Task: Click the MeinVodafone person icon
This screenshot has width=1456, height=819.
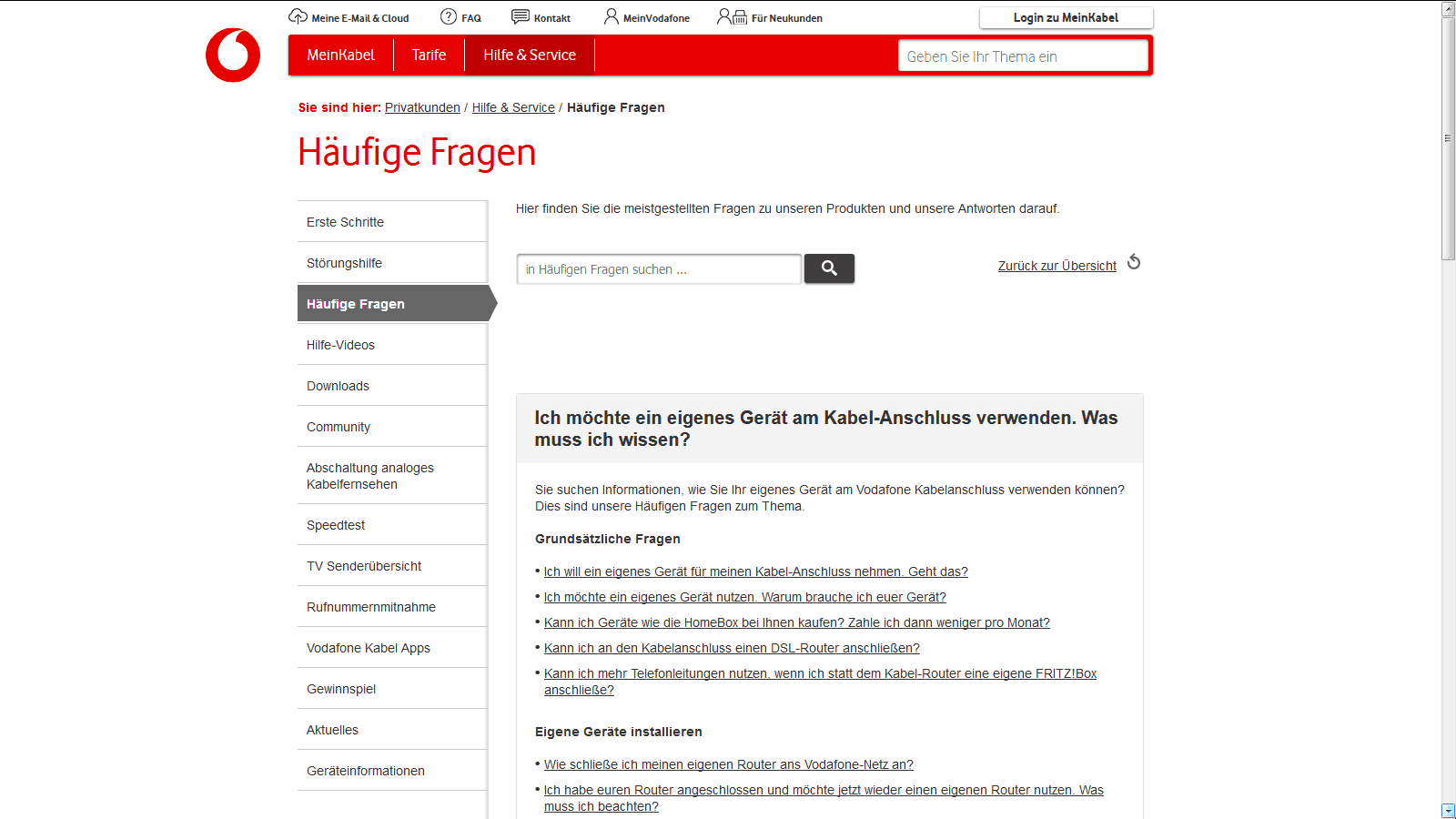Action: 612,16
